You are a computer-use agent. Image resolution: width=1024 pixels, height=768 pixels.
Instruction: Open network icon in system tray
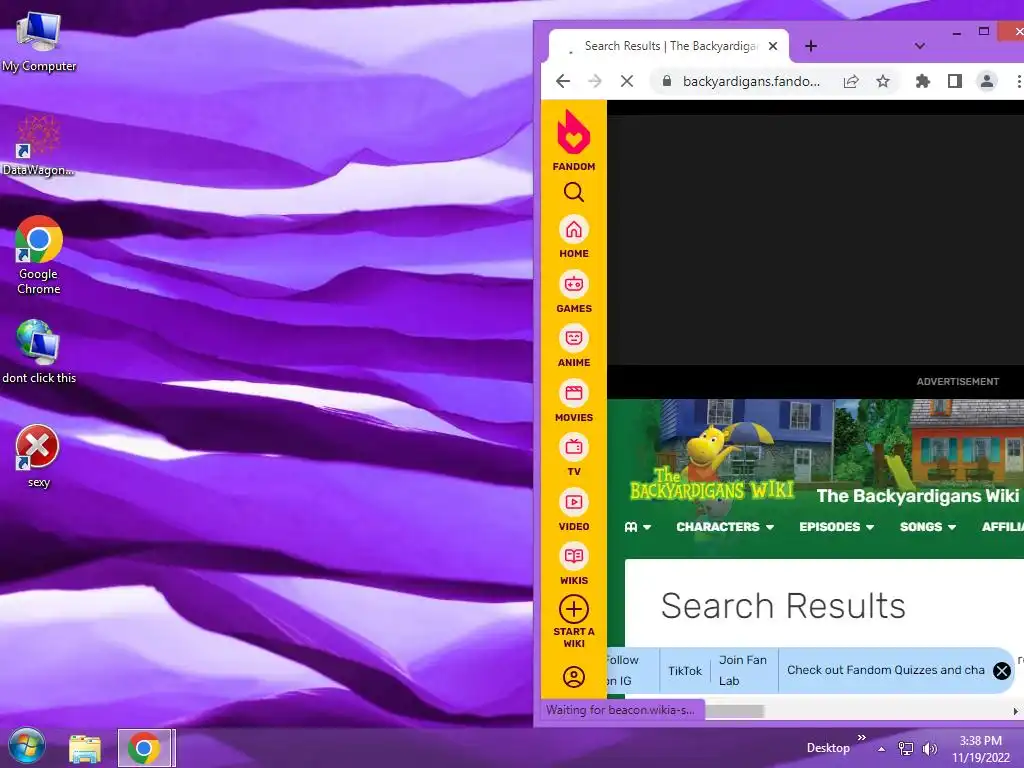click(x=906, y=748)
